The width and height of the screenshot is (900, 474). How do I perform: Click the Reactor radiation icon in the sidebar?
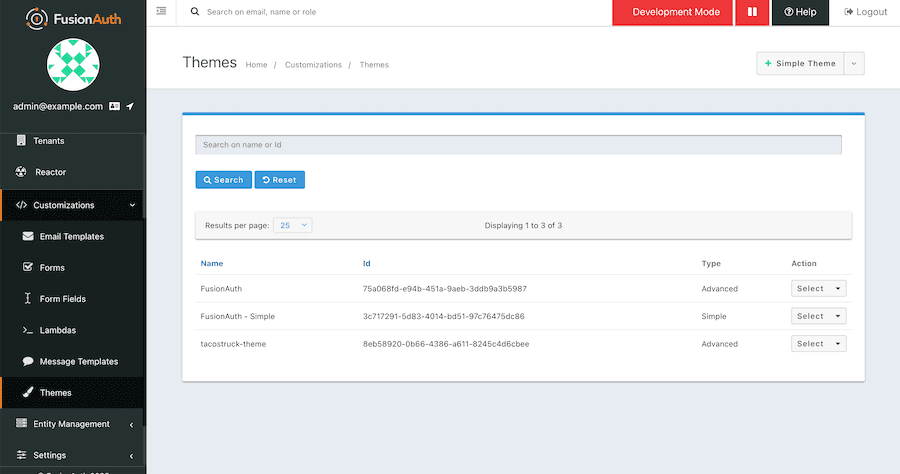21,172
